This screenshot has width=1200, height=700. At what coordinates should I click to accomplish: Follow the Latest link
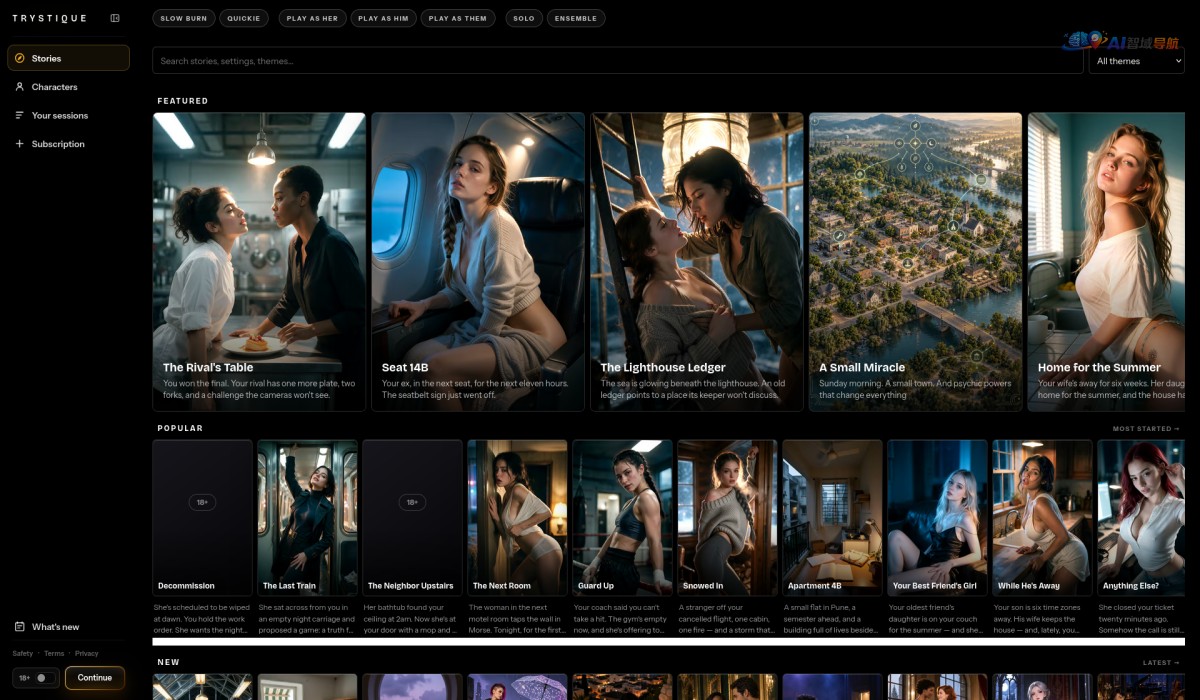click(1162, 663)
